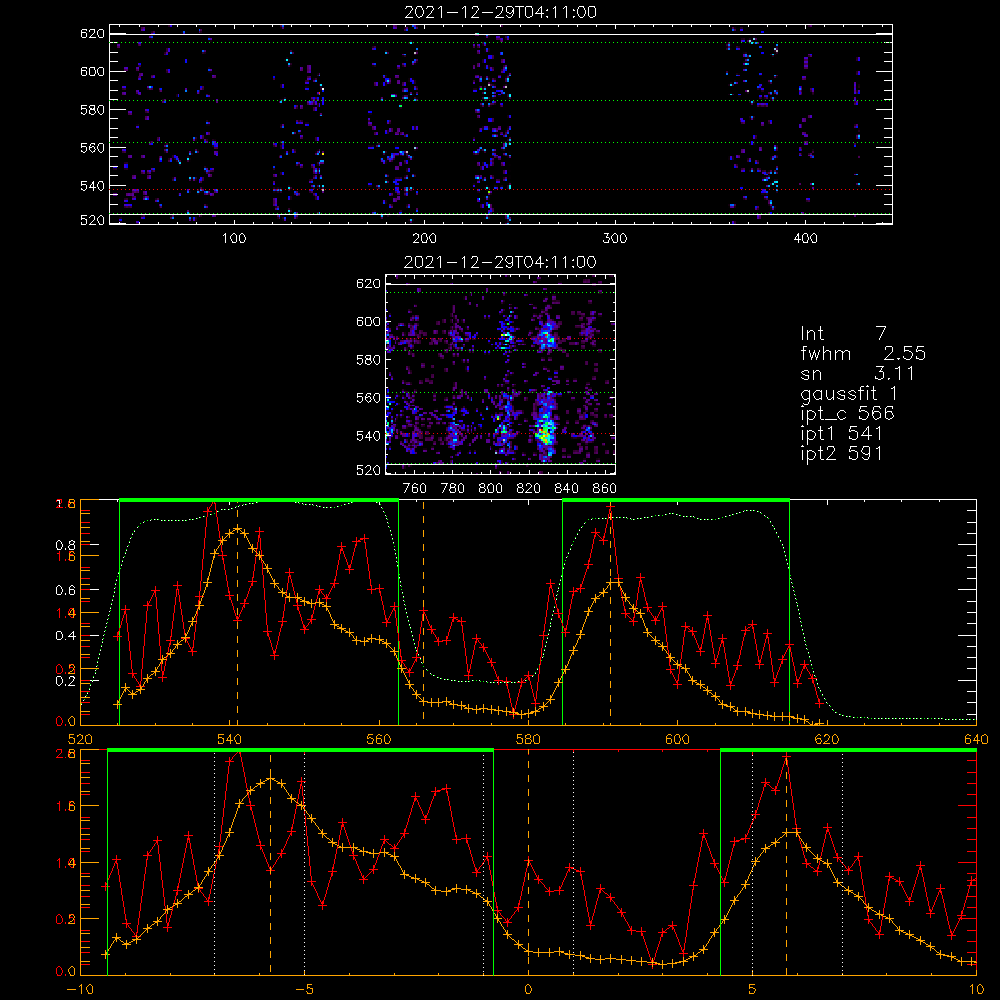Screen dimensions: 1000x1000
Task: Select the 'fwhm 2.55' readout value
Action: pyautogui.click(x=904, y=353)
